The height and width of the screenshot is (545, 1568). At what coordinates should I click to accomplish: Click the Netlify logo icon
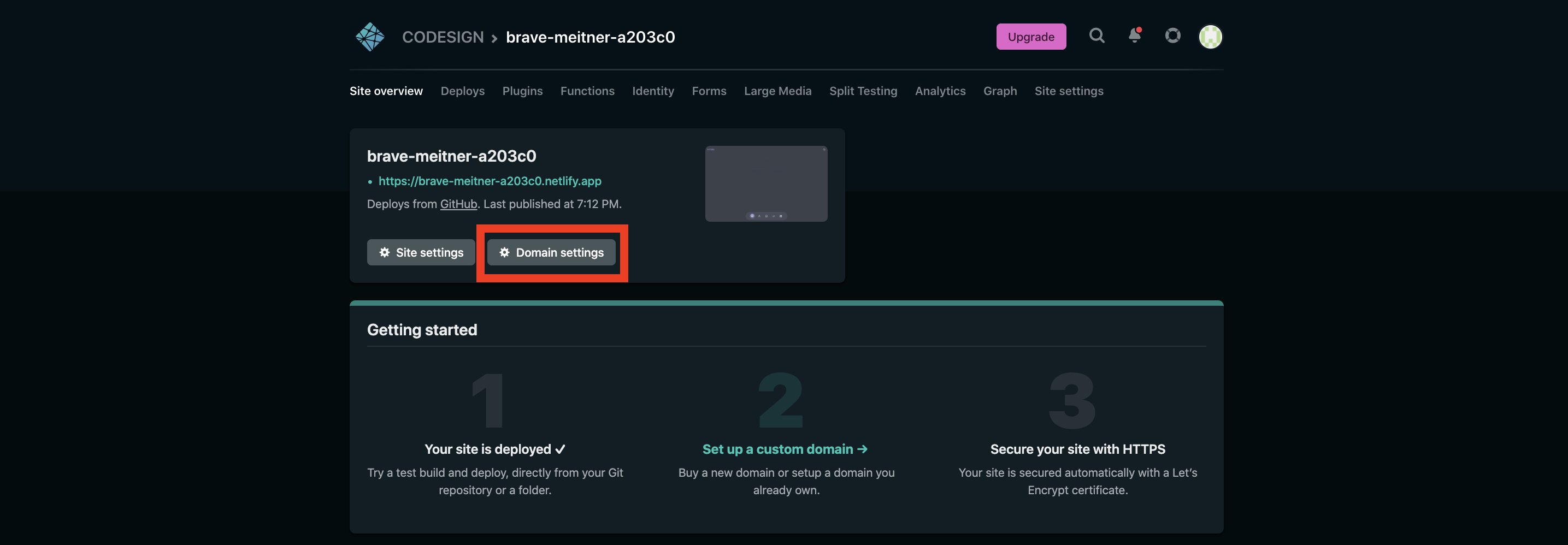click(370, 37)
